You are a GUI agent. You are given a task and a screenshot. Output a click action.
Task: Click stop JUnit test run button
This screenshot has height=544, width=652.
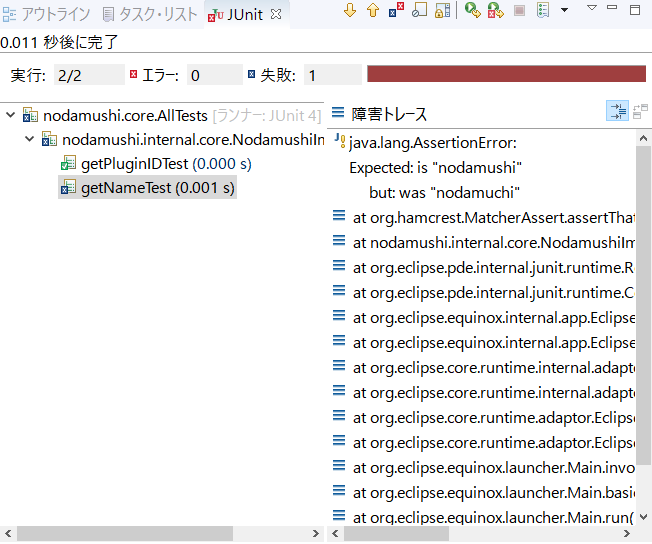(x=519, y=10)
